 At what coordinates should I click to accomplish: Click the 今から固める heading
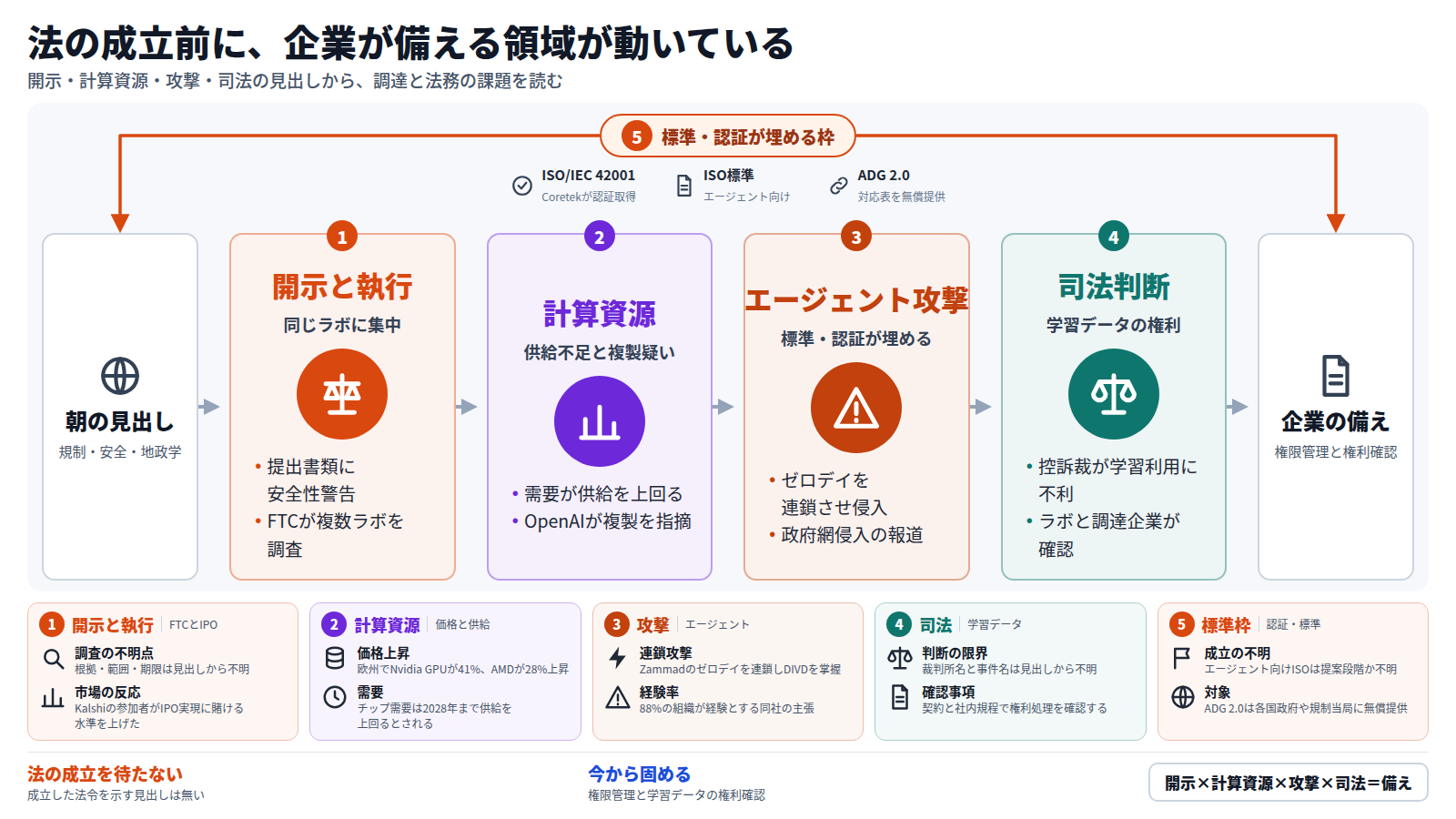click(x=639, y=774)
